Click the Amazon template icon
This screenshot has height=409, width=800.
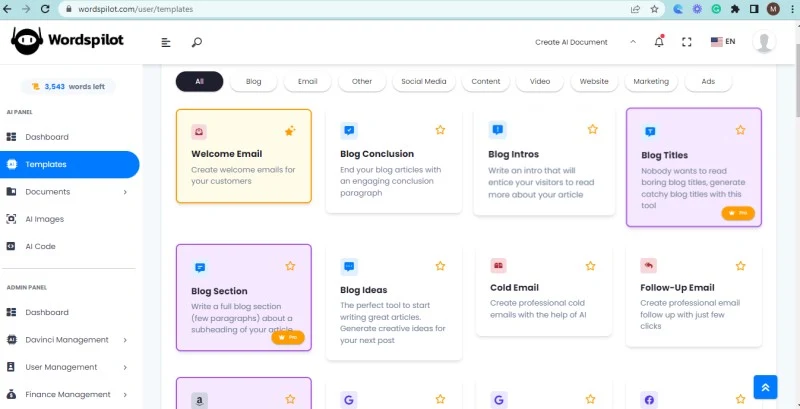199,400
